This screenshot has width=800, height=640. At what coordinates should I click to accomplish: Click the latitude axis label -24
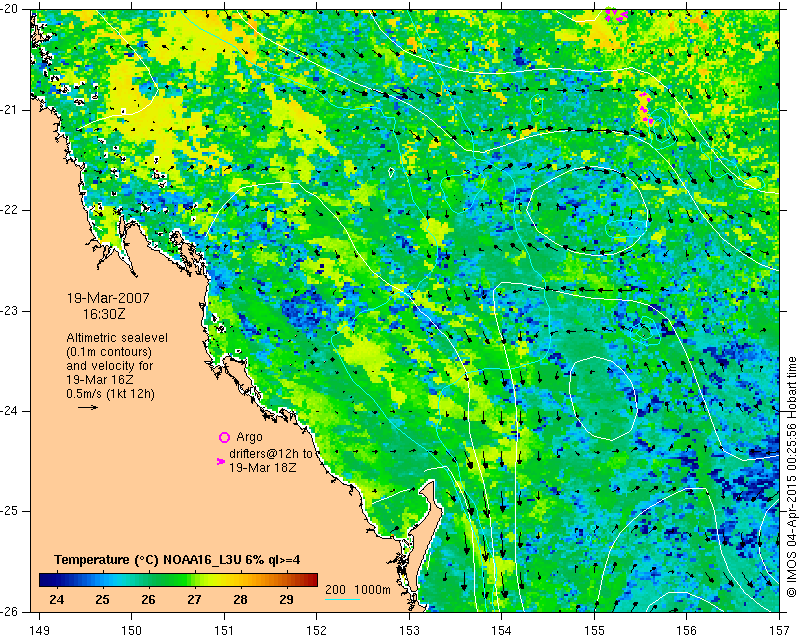[10, 411]
